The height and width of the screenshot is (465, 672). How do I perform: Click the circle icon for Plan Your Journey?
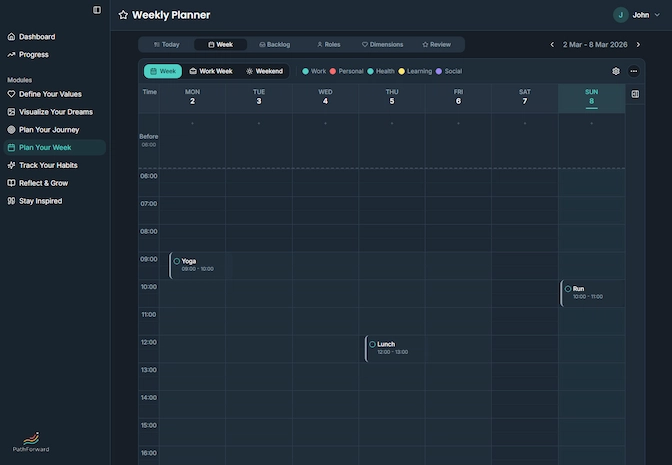pos(12,129)
